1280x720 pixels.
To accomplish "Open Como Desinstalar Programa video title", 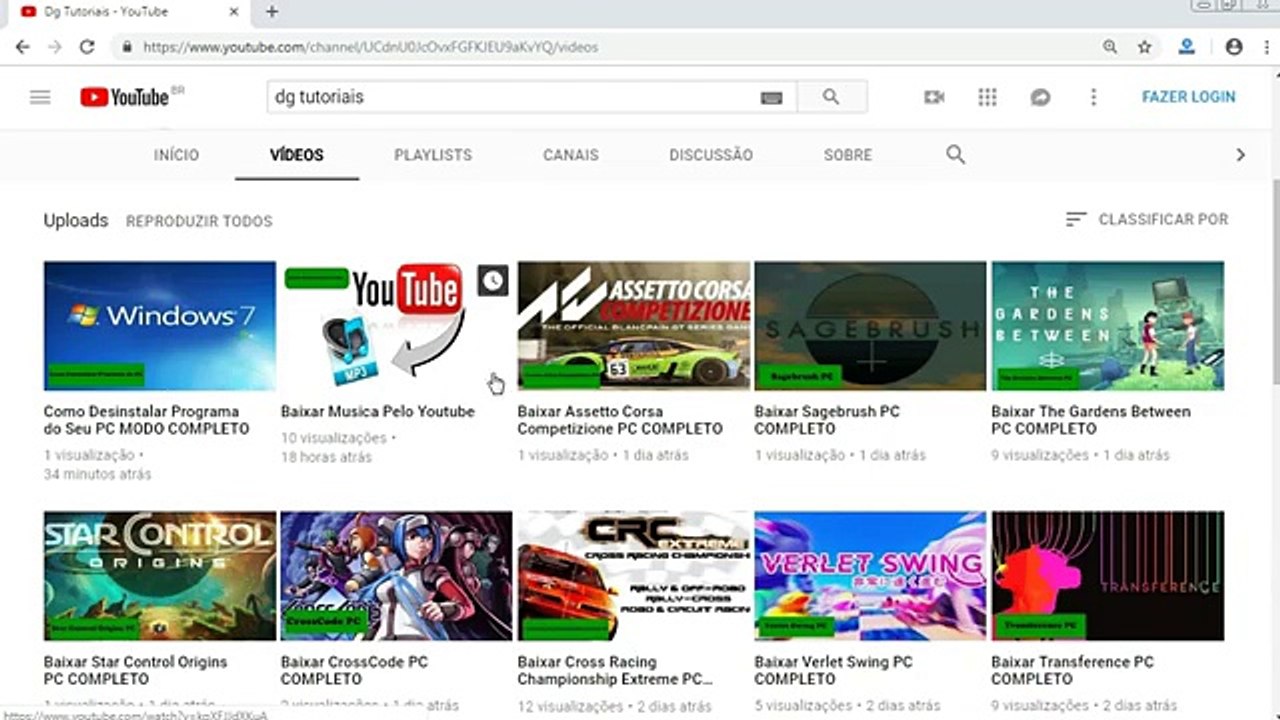I will tap(146, 420).
